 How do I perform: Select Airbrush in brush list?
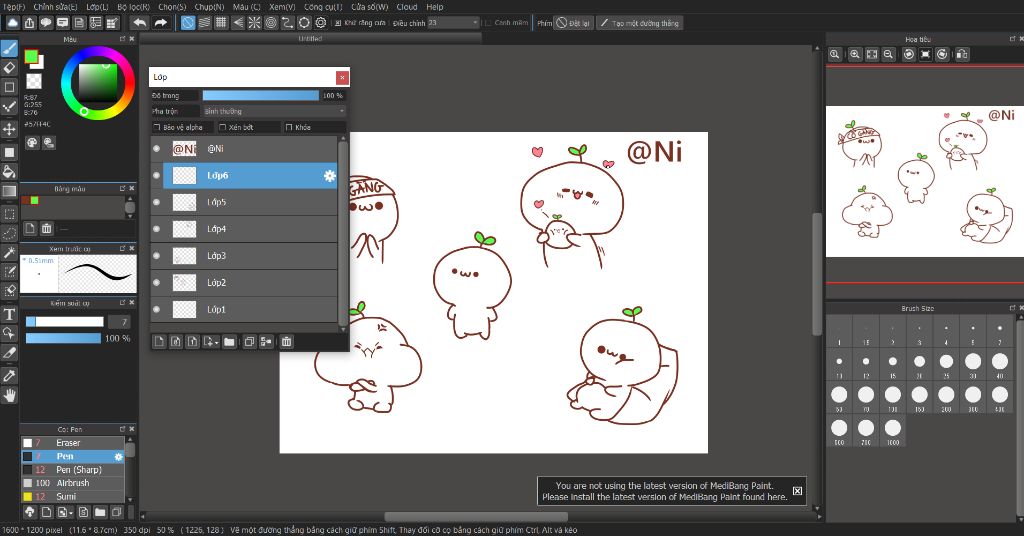click(72, 483)
